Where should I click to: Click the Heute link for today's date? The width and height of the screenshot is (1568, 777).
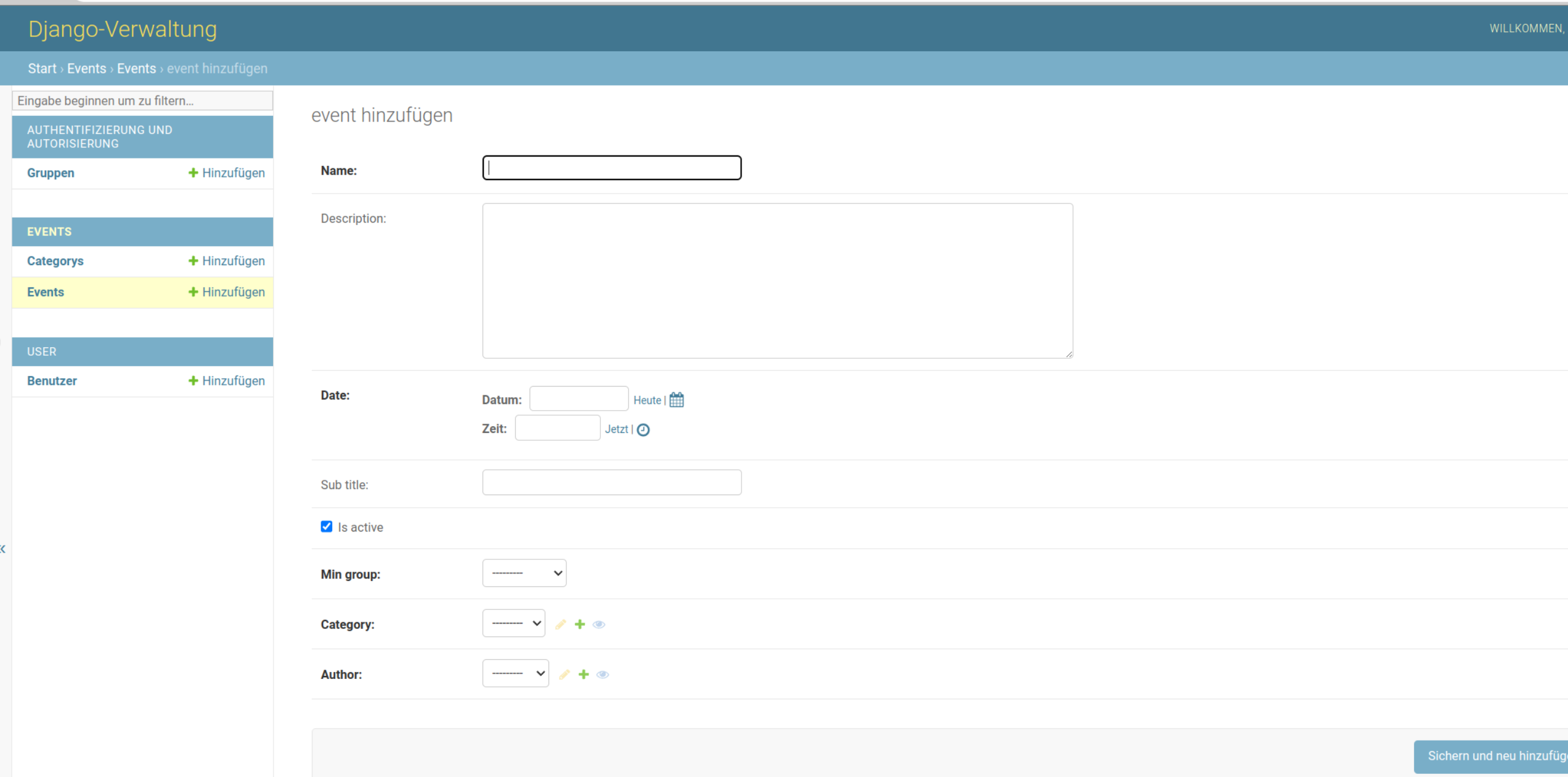point(647,400)
